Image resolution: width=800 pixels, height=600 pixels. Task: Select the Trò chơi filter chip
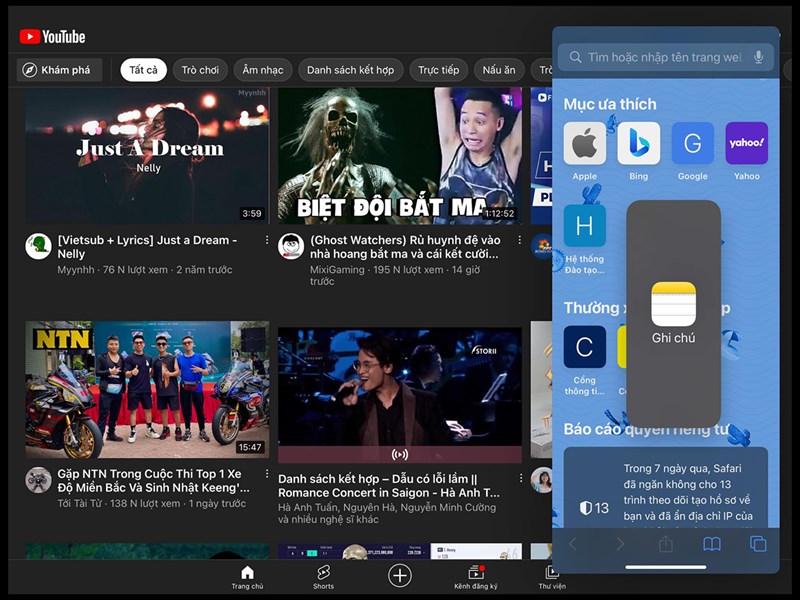click(200, 70)
